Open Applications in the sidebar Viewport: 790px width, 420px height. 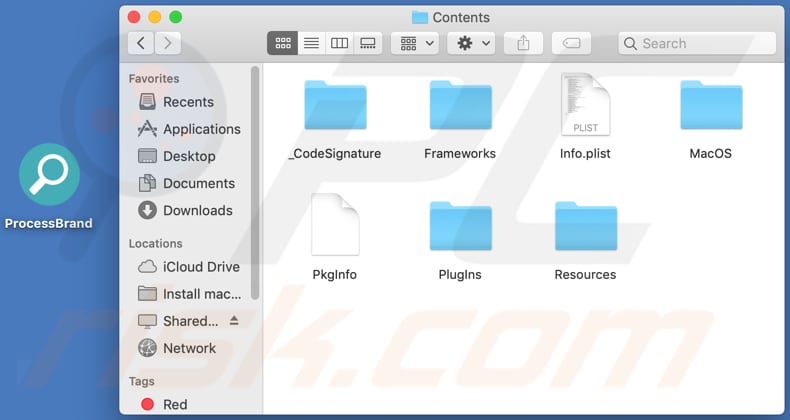(x=190, y=129)
